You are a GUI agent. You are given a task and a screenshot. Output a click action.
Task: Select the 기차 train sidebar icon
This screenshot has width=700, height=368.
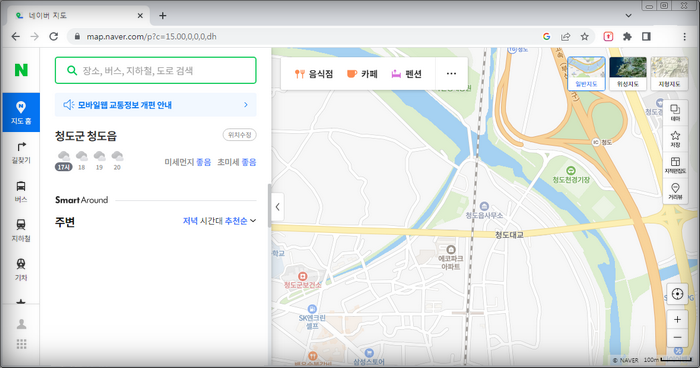[21, 270]
